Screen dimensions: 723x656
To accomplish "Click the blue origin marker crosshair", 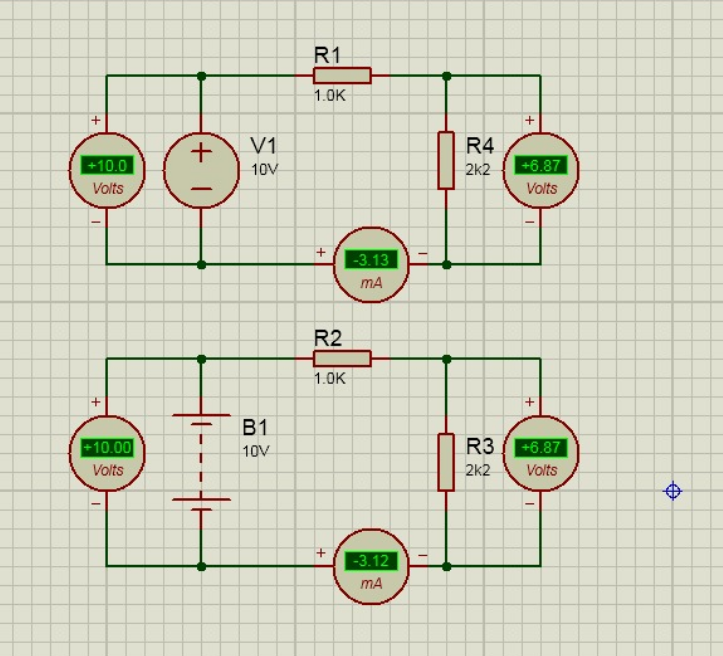I will (x=673, y=491).
